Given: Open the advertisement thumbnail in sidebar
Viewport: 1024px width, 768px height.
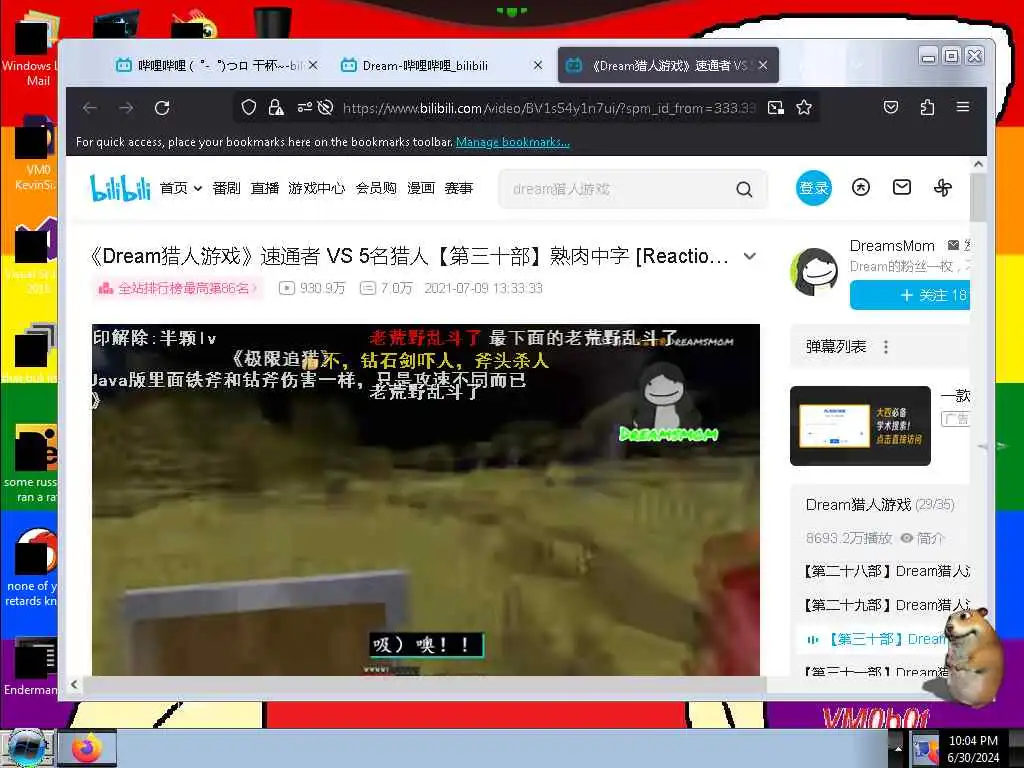Looking at the screenshot, I should (860, 426).
